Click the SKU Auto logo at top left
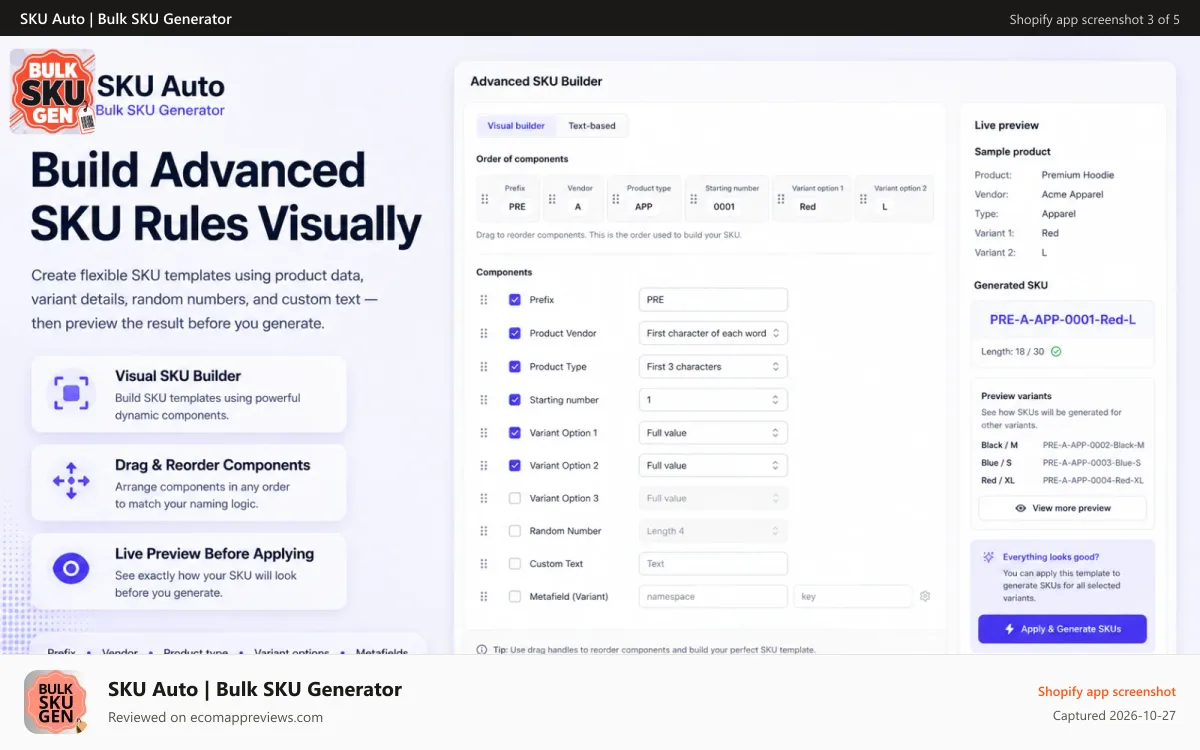Image resolution: width=1200 pixels, height=750 pixels. coord(52,91)
